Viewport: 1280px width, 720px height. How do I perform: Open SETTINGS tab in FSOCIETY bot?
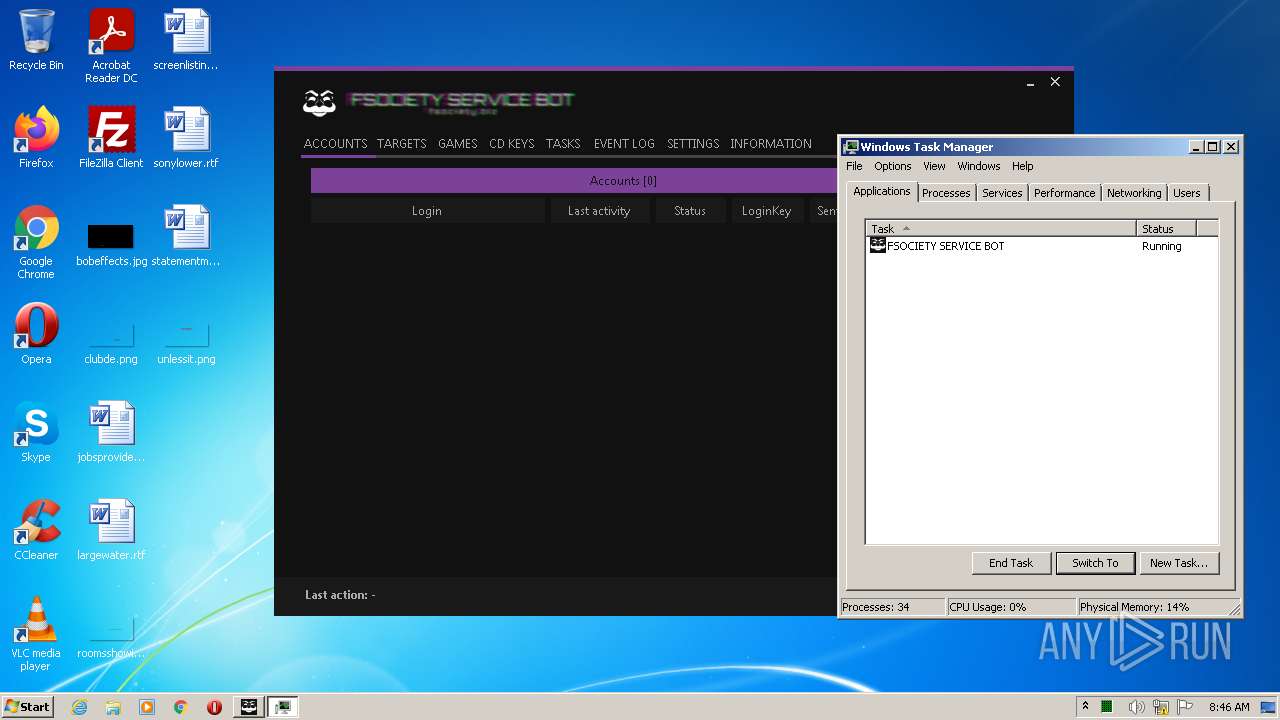click(693, 144)
